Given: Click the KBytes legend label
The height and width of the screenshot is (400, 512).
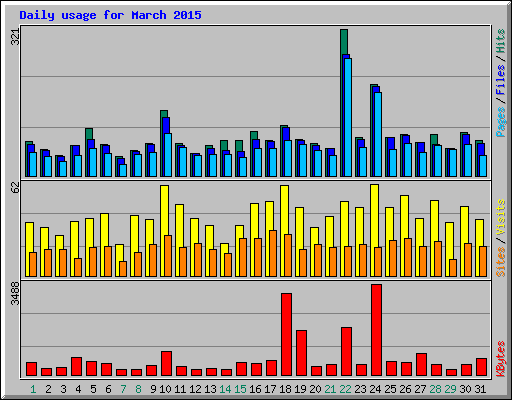Looking at the screenshot, I should pyautogui.click(x=501, y=359).
